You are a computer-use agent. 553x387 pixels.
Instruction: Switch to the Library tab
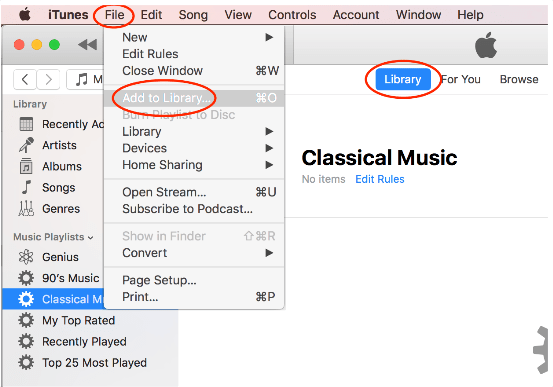pyautogui.click(x=402, y=79)
